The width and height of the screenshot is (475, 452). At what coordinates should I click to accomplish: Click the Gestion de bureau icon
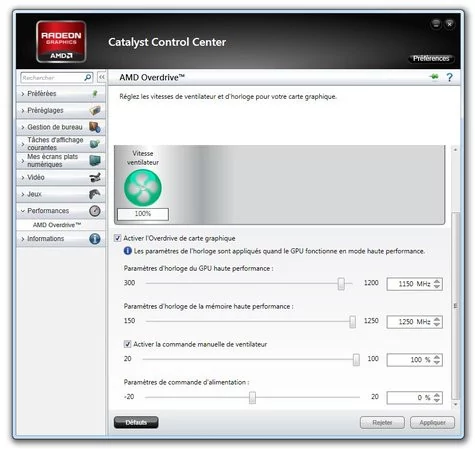pos(95,127)
